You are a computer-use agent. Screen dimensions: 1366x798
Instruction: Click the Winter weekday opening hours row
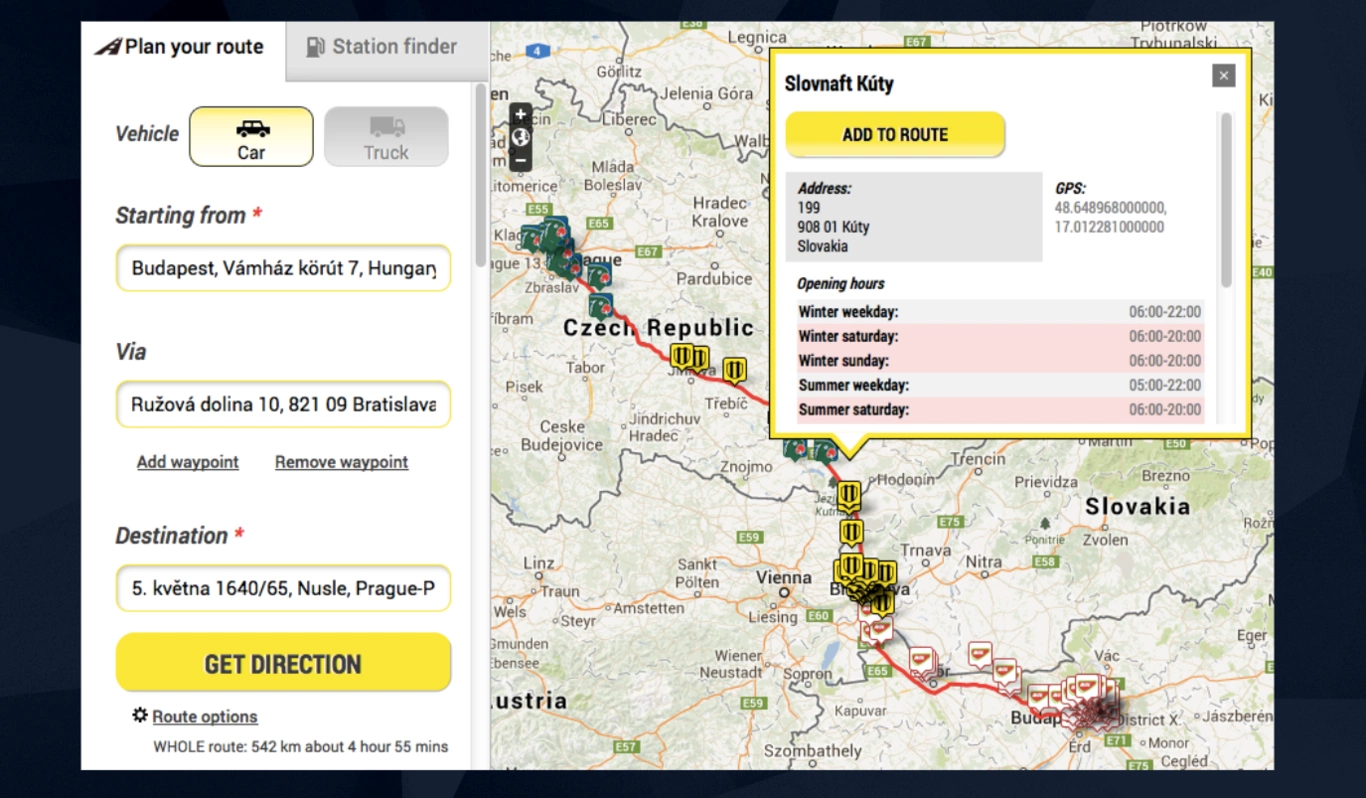pos(1000,312)
